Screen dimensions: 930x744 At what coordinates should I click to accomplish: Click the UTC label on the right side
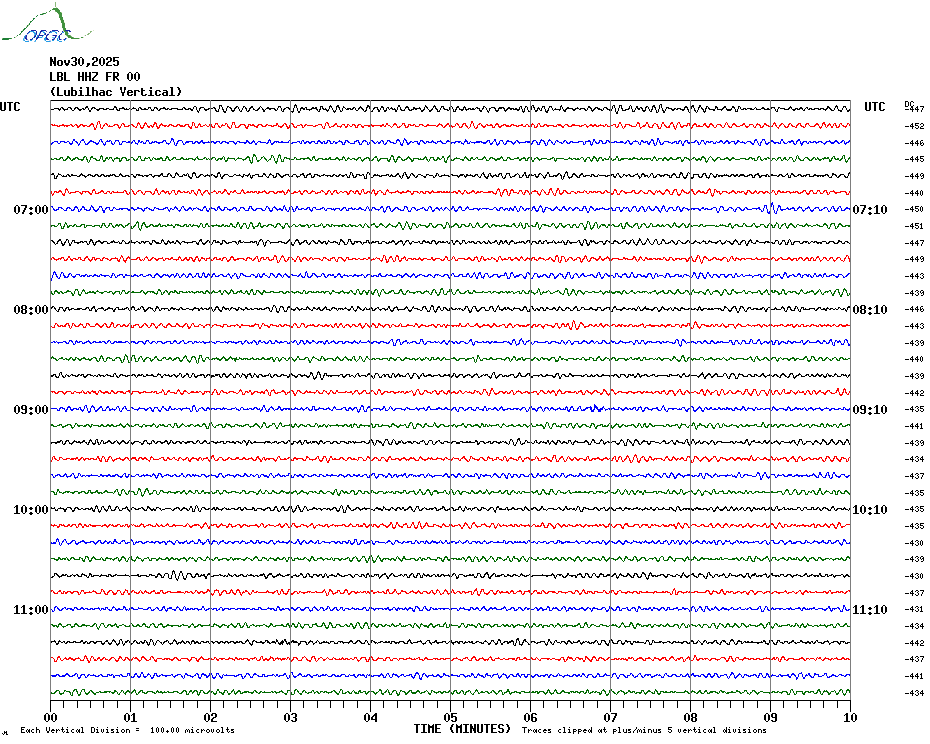tap(874, 107)
